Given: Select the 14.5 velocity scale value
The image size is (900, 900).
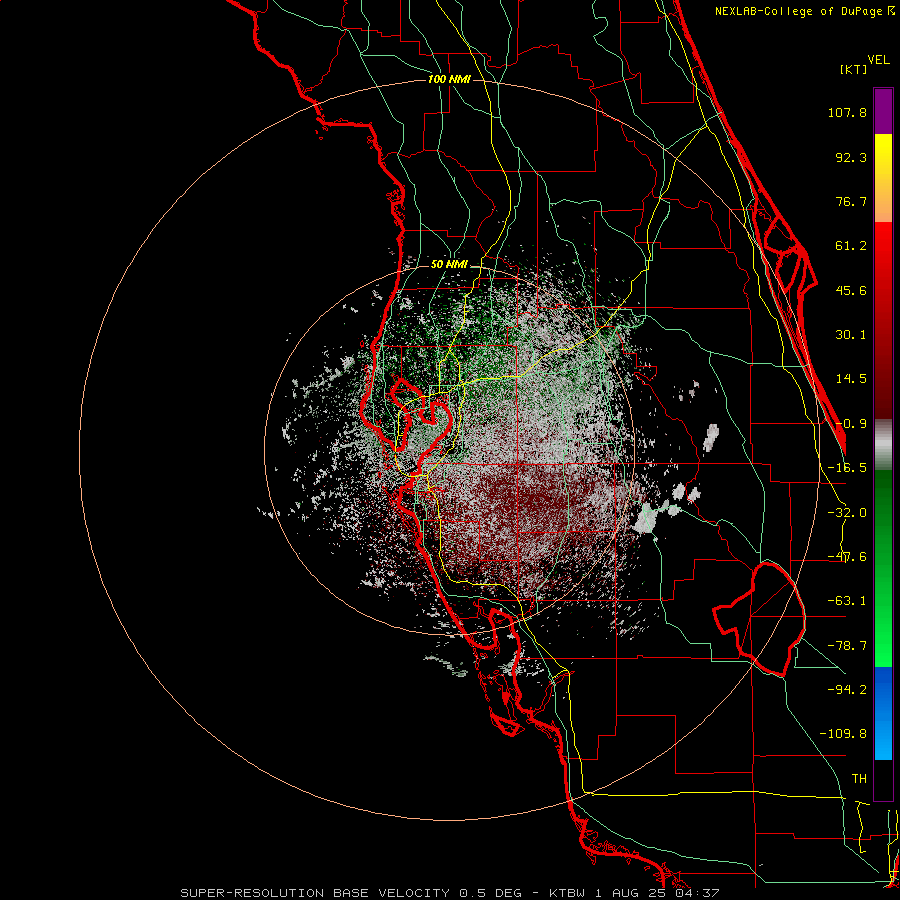Looking at the screenshot, I should coord(851,379).
